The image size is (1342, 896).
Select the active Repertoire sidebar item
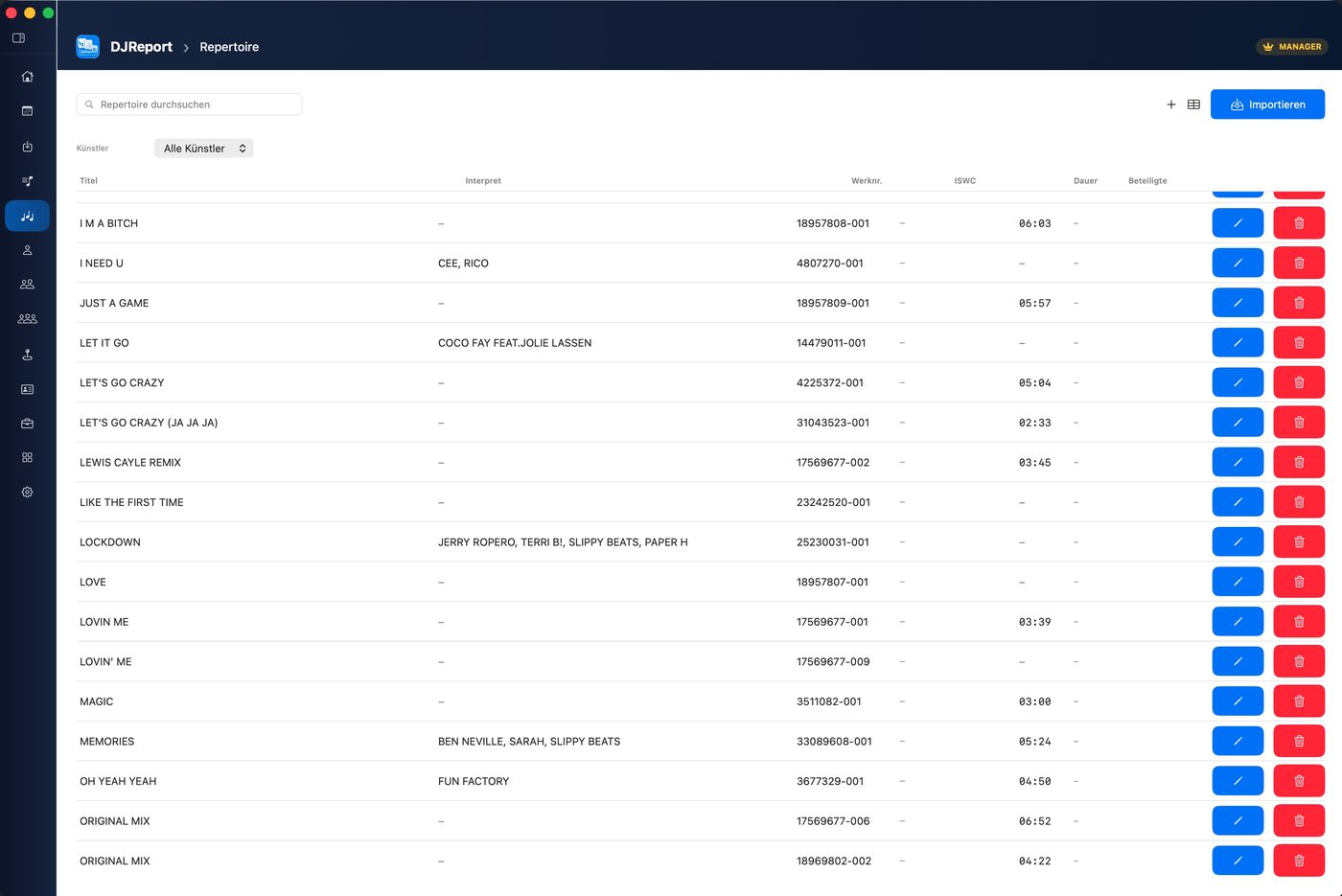point(27,216)
